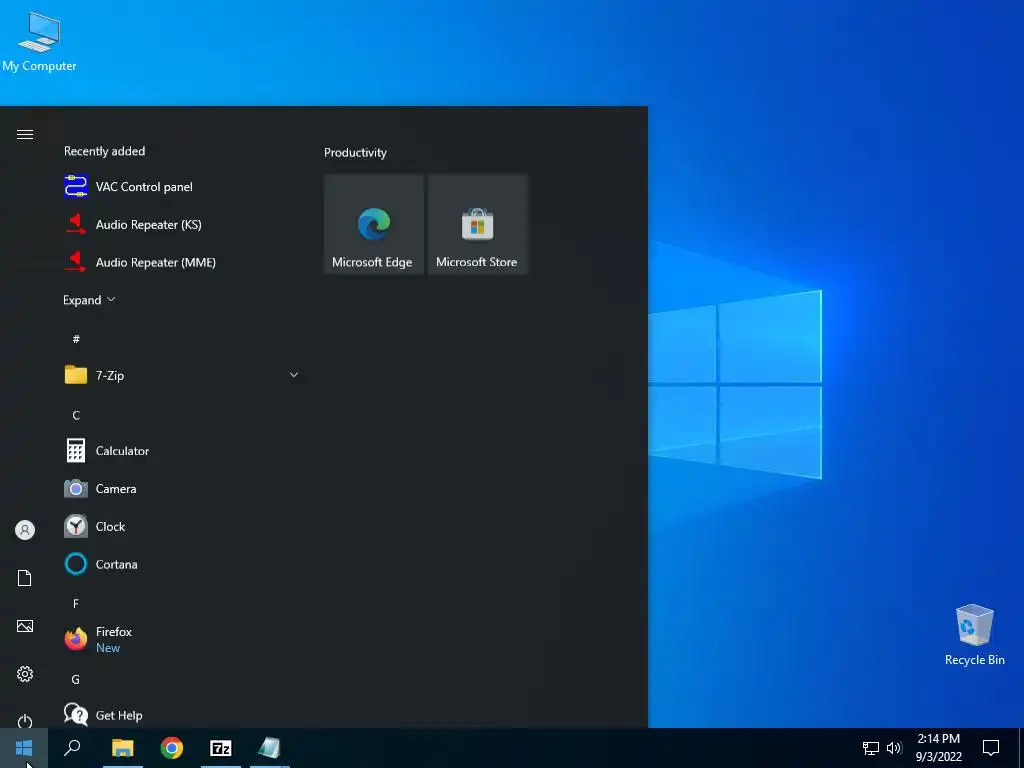The image size is (1024, 768).
Task: Click the 'C' letter header
Action: (x=76, y=415)
